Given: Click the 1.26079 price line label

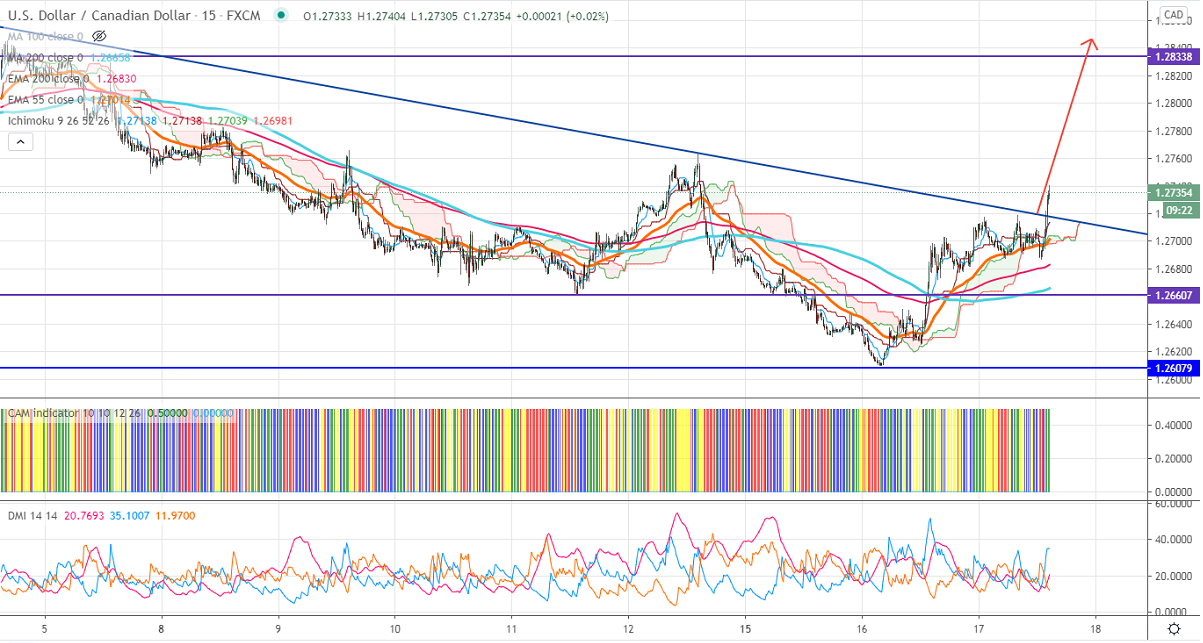Looking at the screenshot, I should (x=1172, y=369).
